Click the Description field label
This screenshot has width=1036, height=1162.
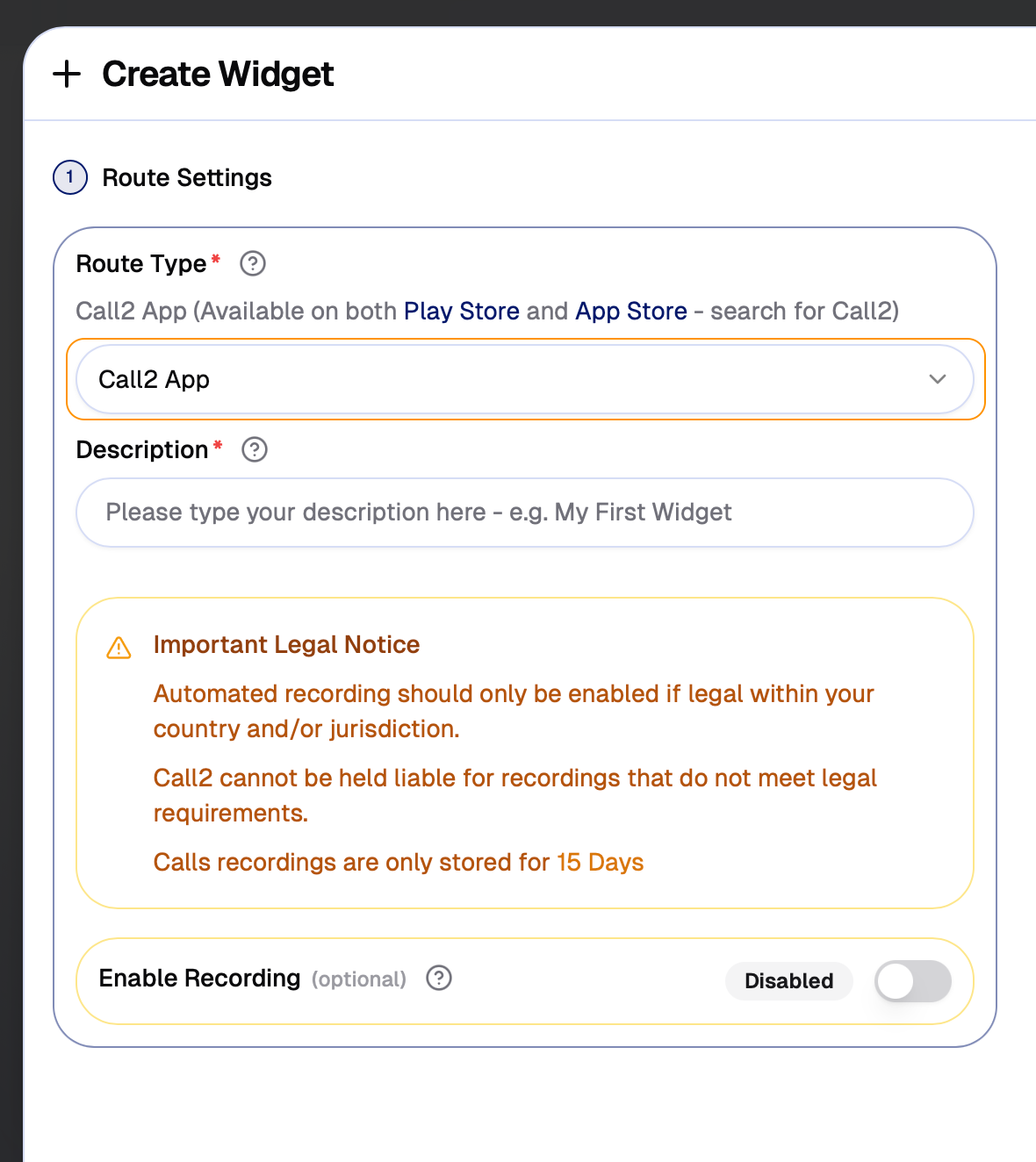[x=142, y=449]
